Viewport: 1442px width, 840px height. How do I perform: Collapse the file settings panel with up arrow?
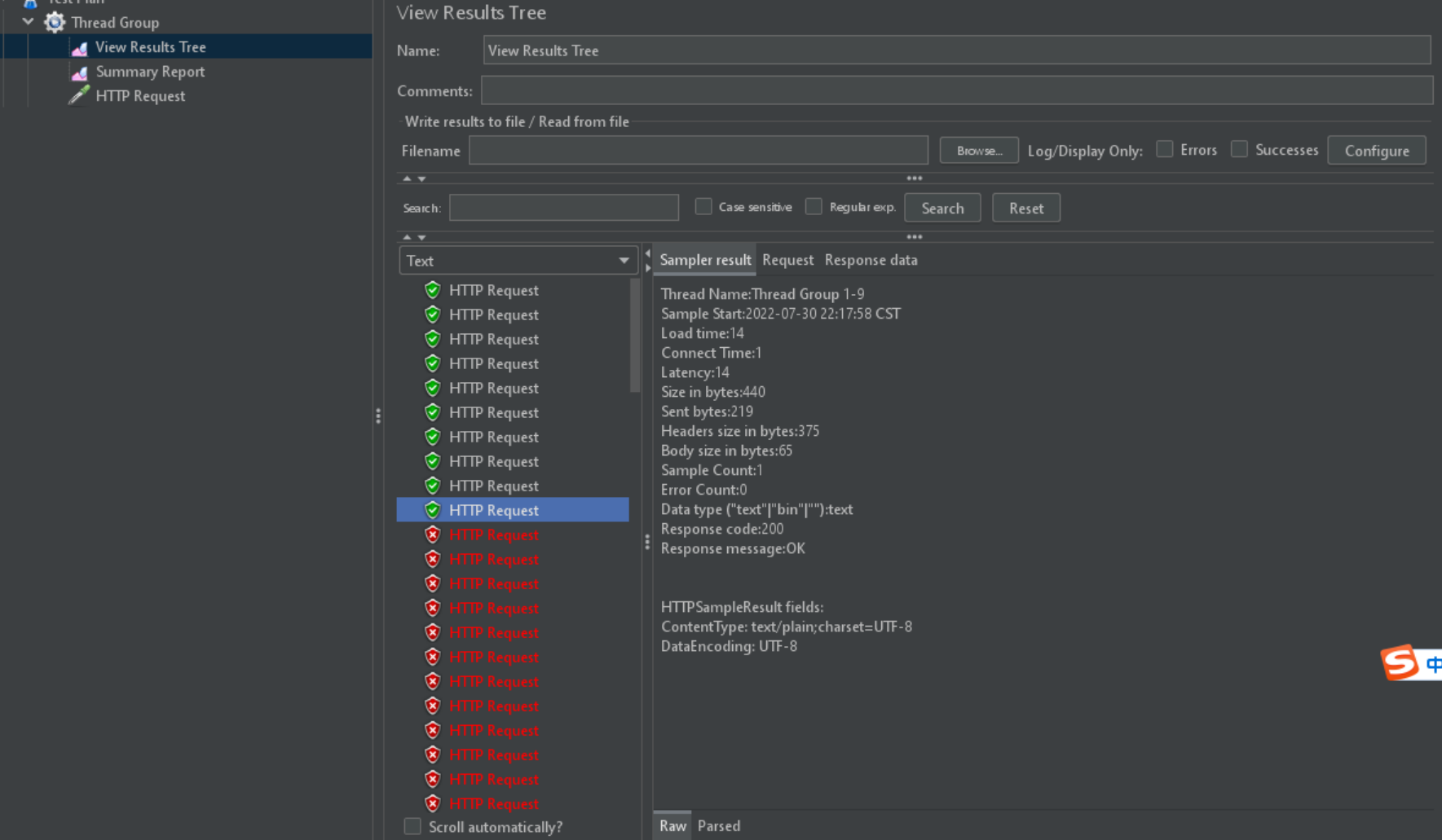coord(407,178)
